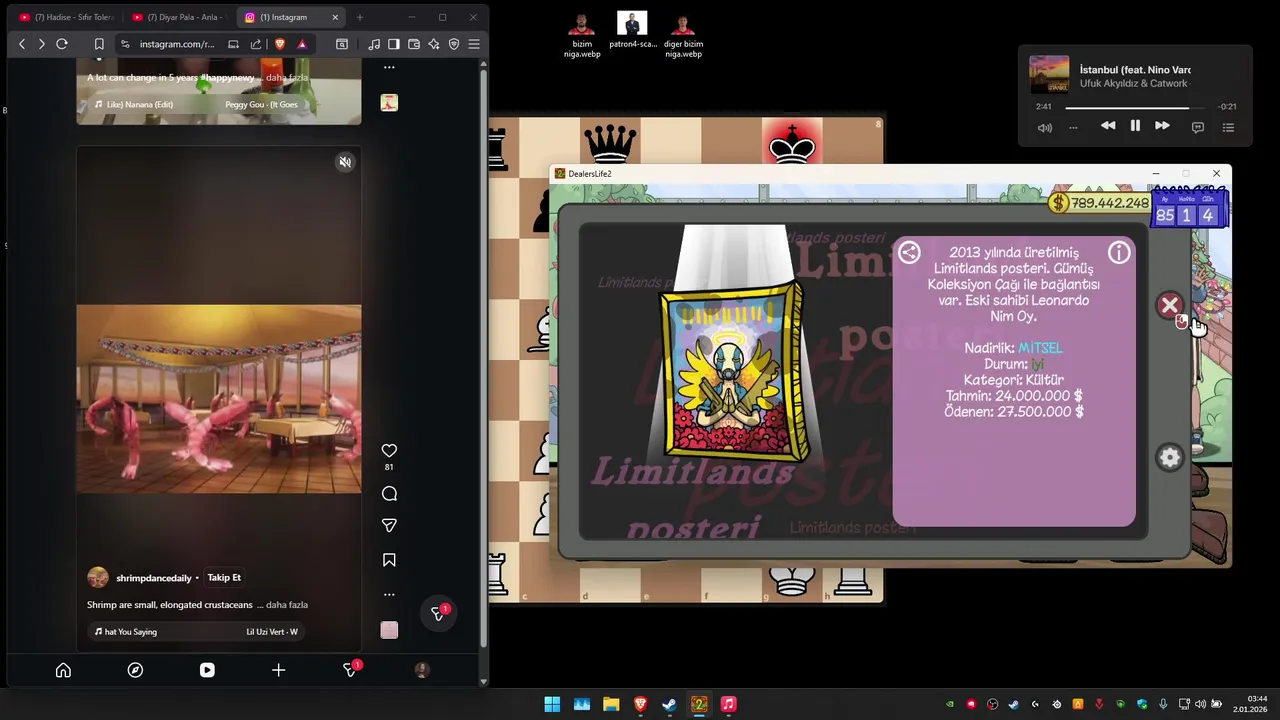Expand the upper reel caption daha fazla
The height and width of the screenshot is (720, 1280).
point(287,78)
